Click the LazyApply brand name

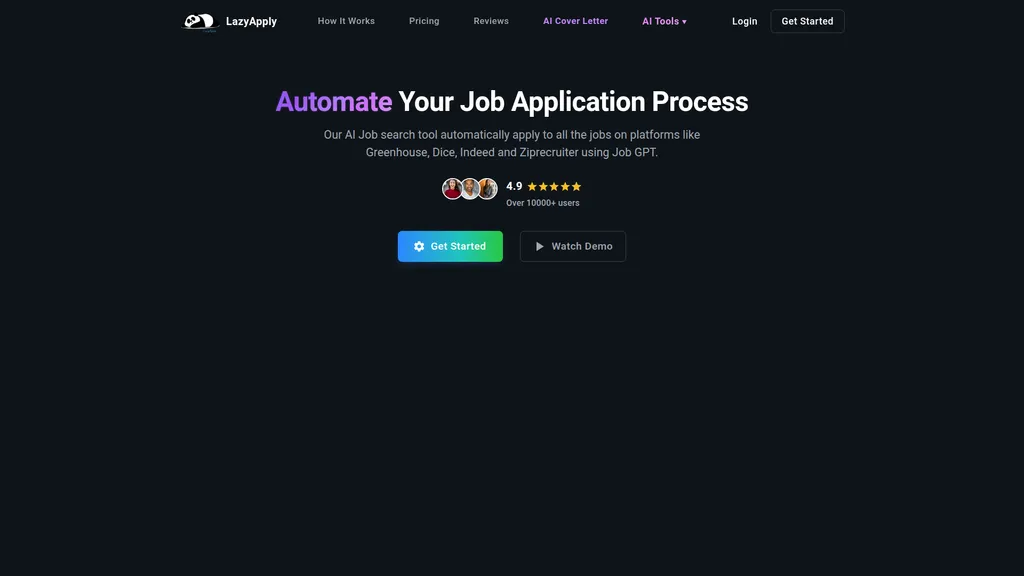click(251, 22)
